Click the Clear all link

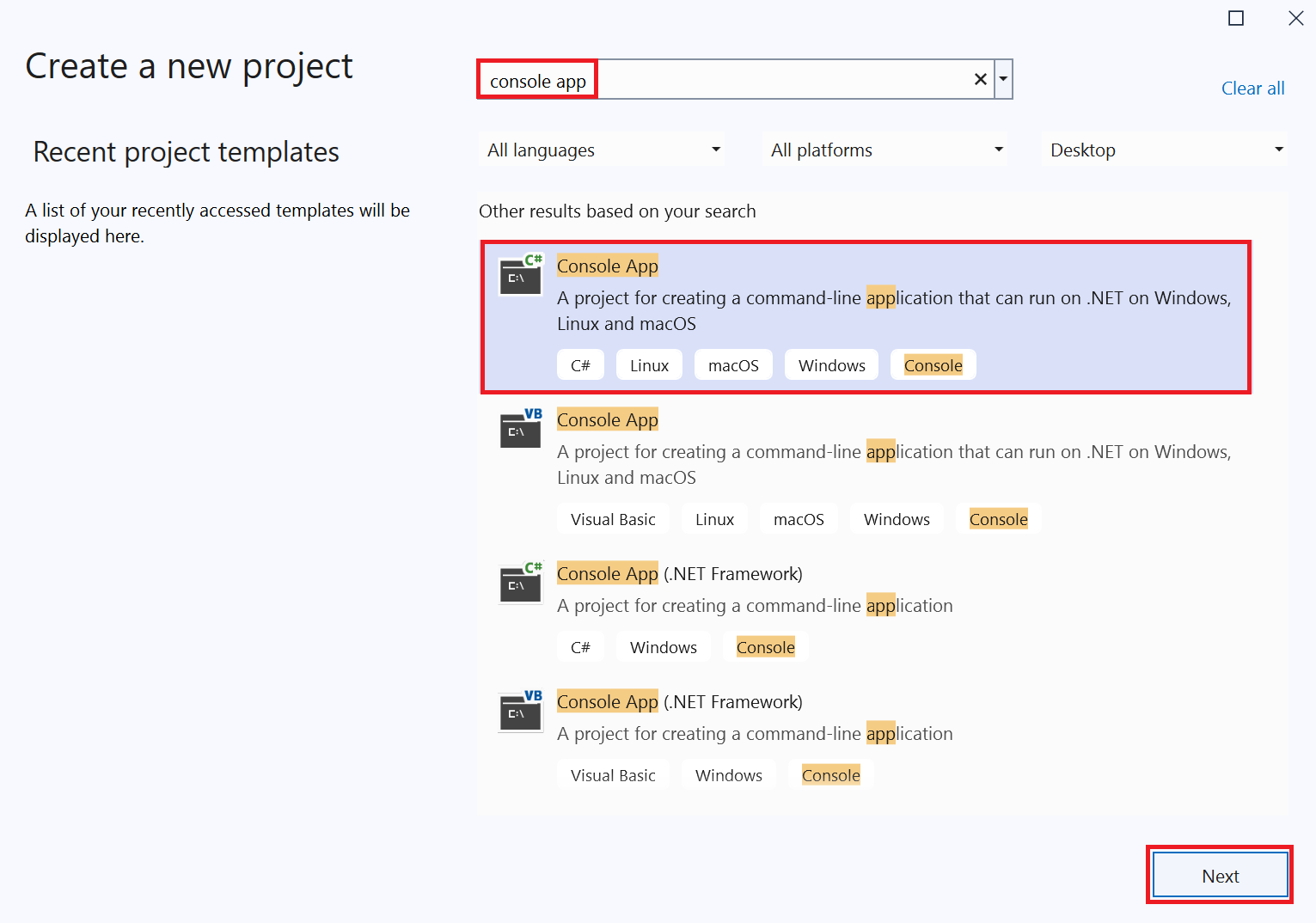pyautogui.click(x=1252, y=89)
